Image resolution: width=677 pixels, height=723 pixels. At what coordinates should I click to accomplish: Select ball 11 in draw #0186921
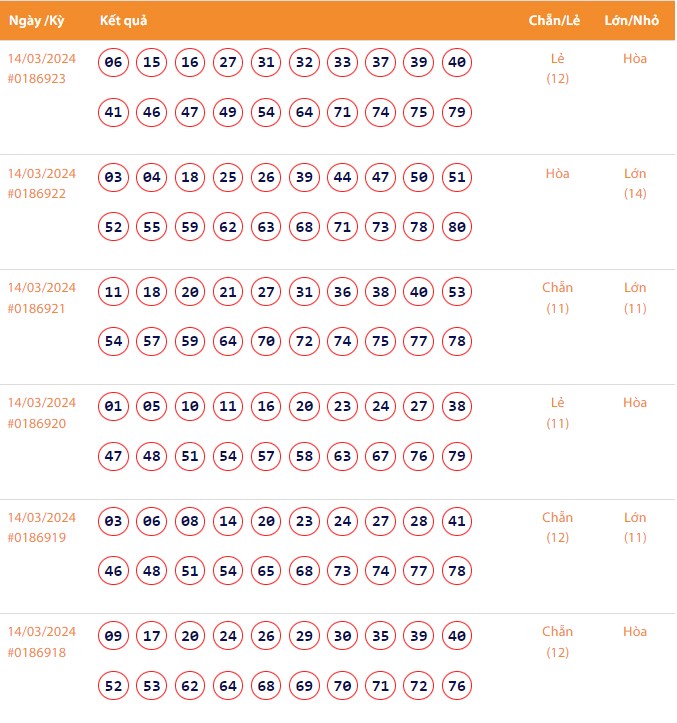[113, 293]
